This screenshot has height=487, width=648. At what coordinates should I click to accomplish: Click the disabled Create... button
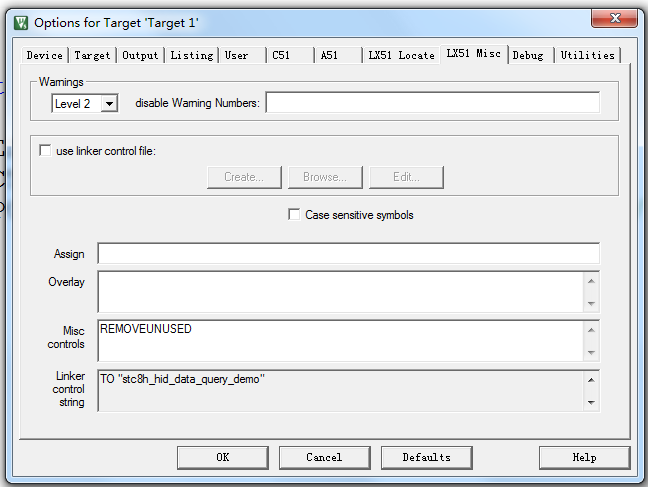(244, 177)
